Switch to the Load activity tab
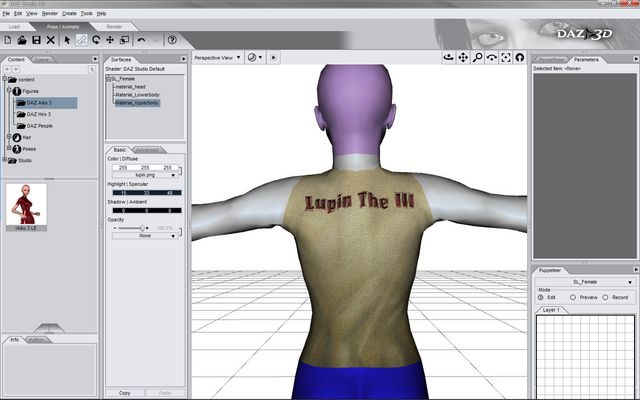640x400 pixels. (14, 27)
